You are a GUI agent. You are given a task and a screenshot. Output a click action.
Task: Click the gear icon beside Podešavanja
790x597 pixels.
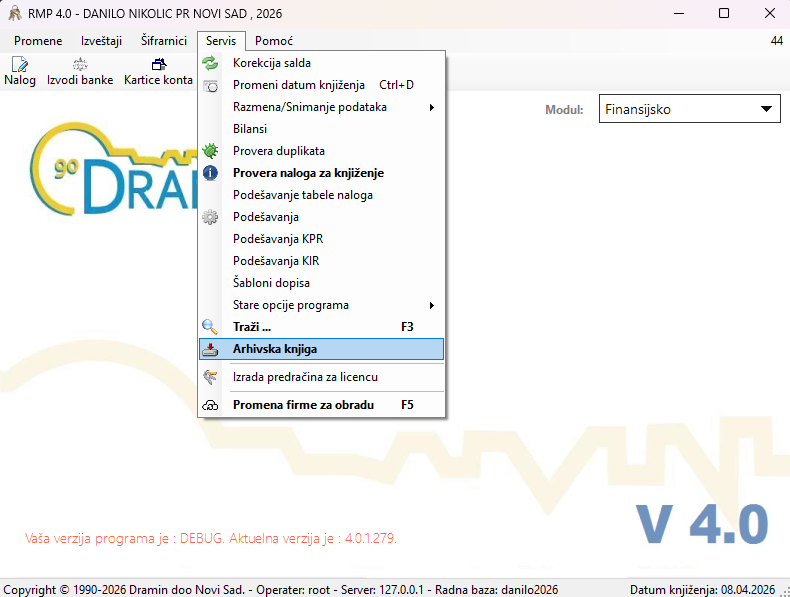coord(210,217)
